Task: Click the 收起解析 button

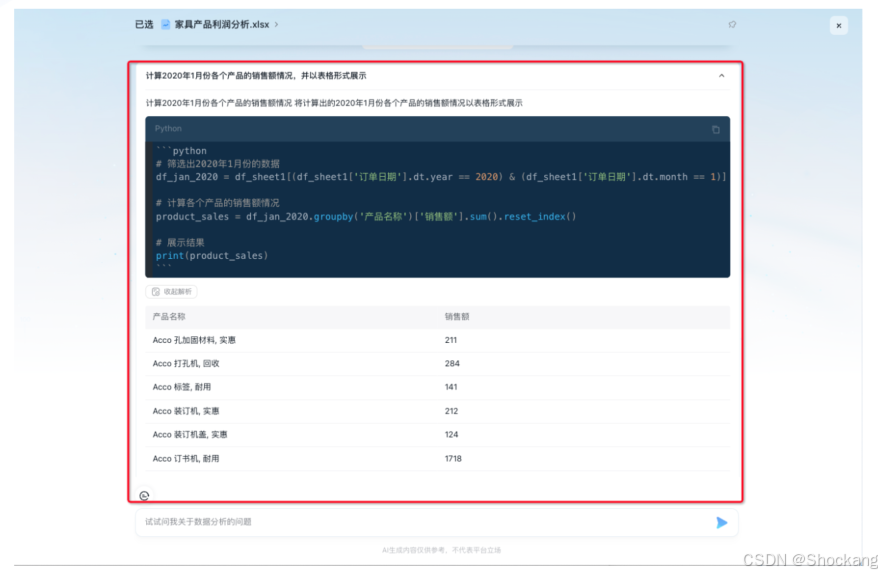Action: [x=172, y=291]
